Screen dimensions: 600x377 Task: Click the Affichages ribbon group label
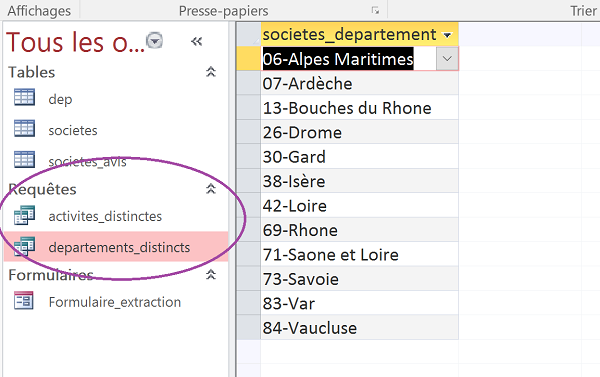pyautogui.click(x=39, y=11)
